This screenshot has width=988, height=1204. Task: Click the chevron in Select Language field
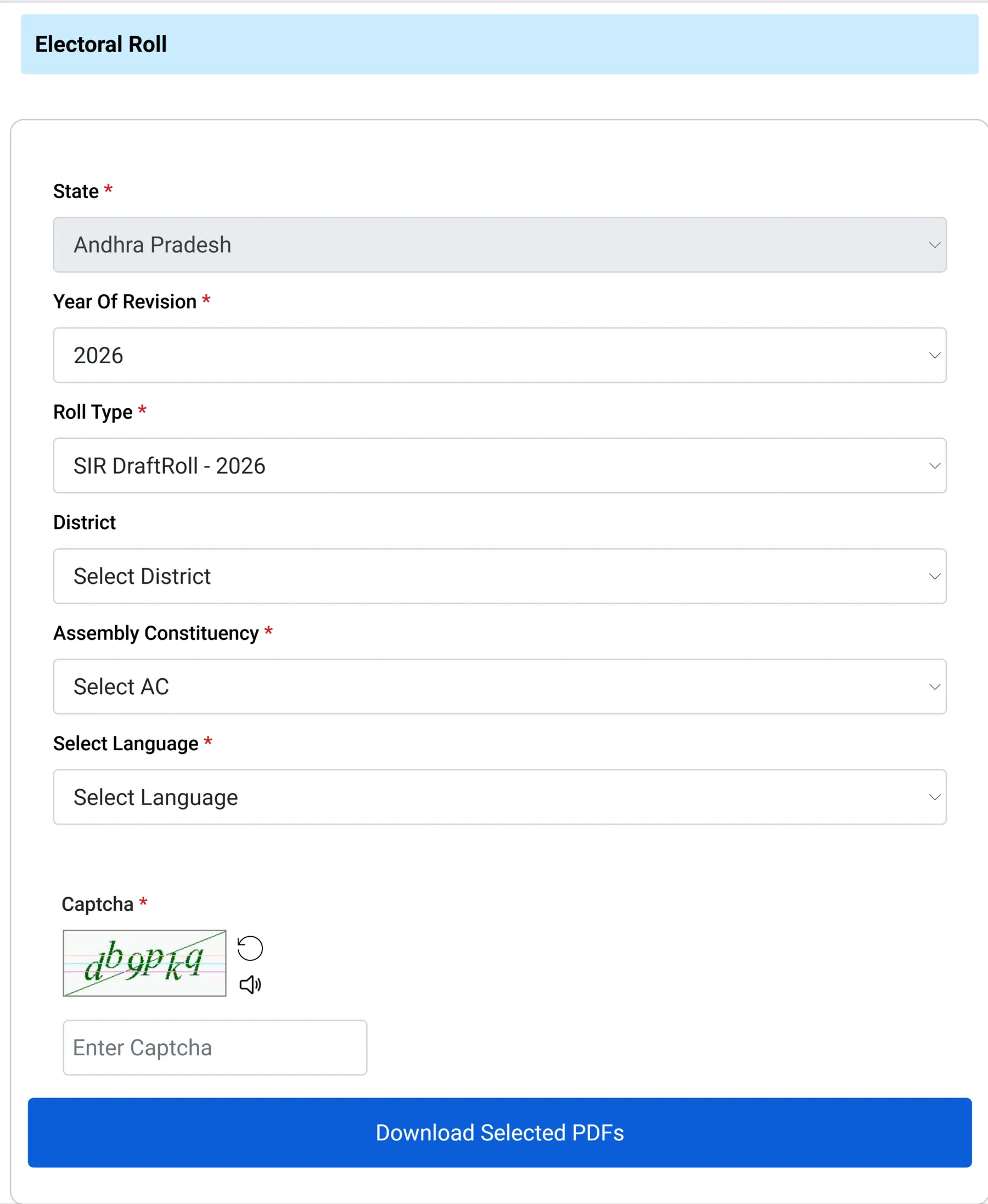click(935, 797)
